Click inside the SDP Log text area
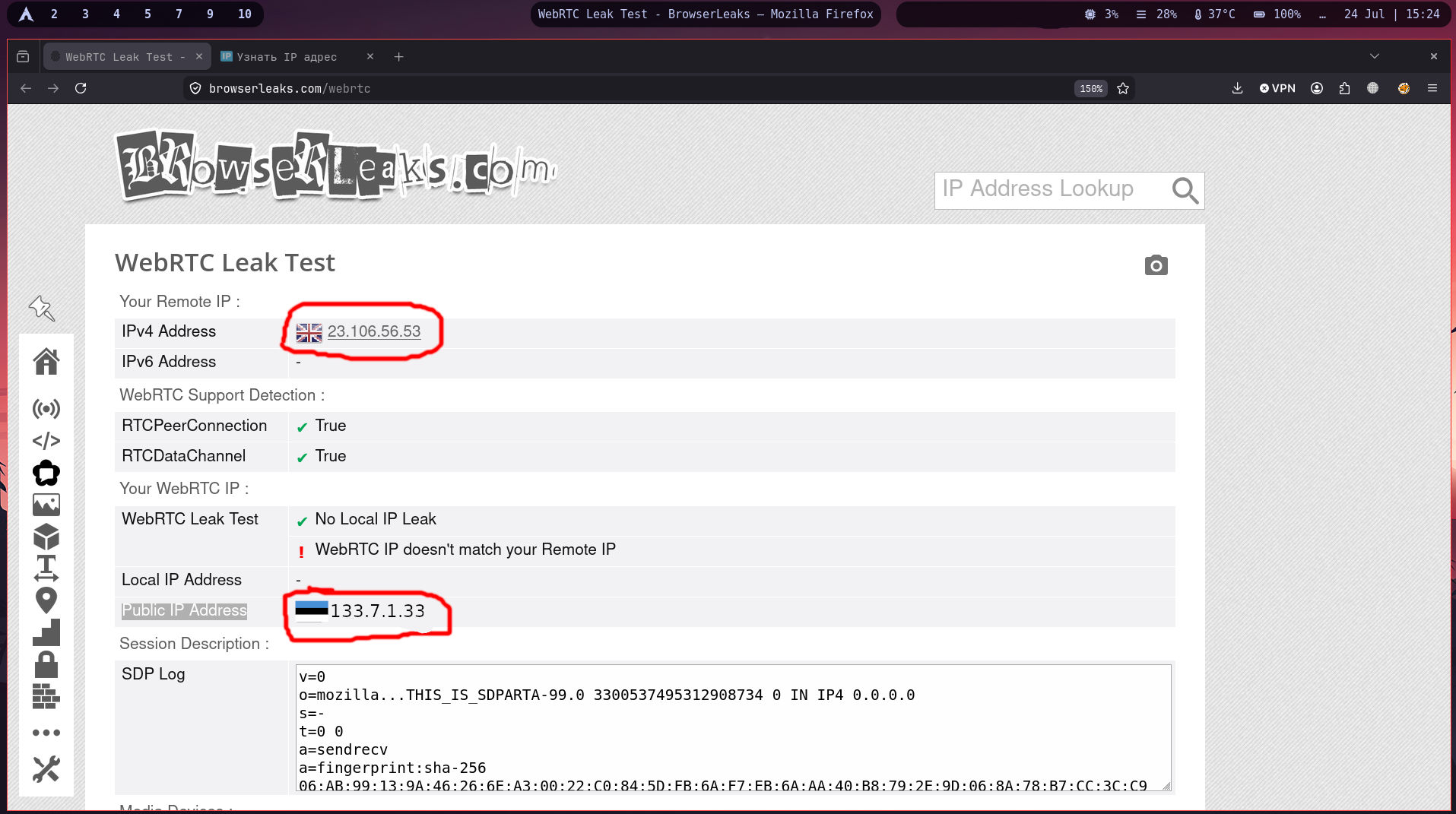Viewport: 1456px width, 814px height. point(733,728)
